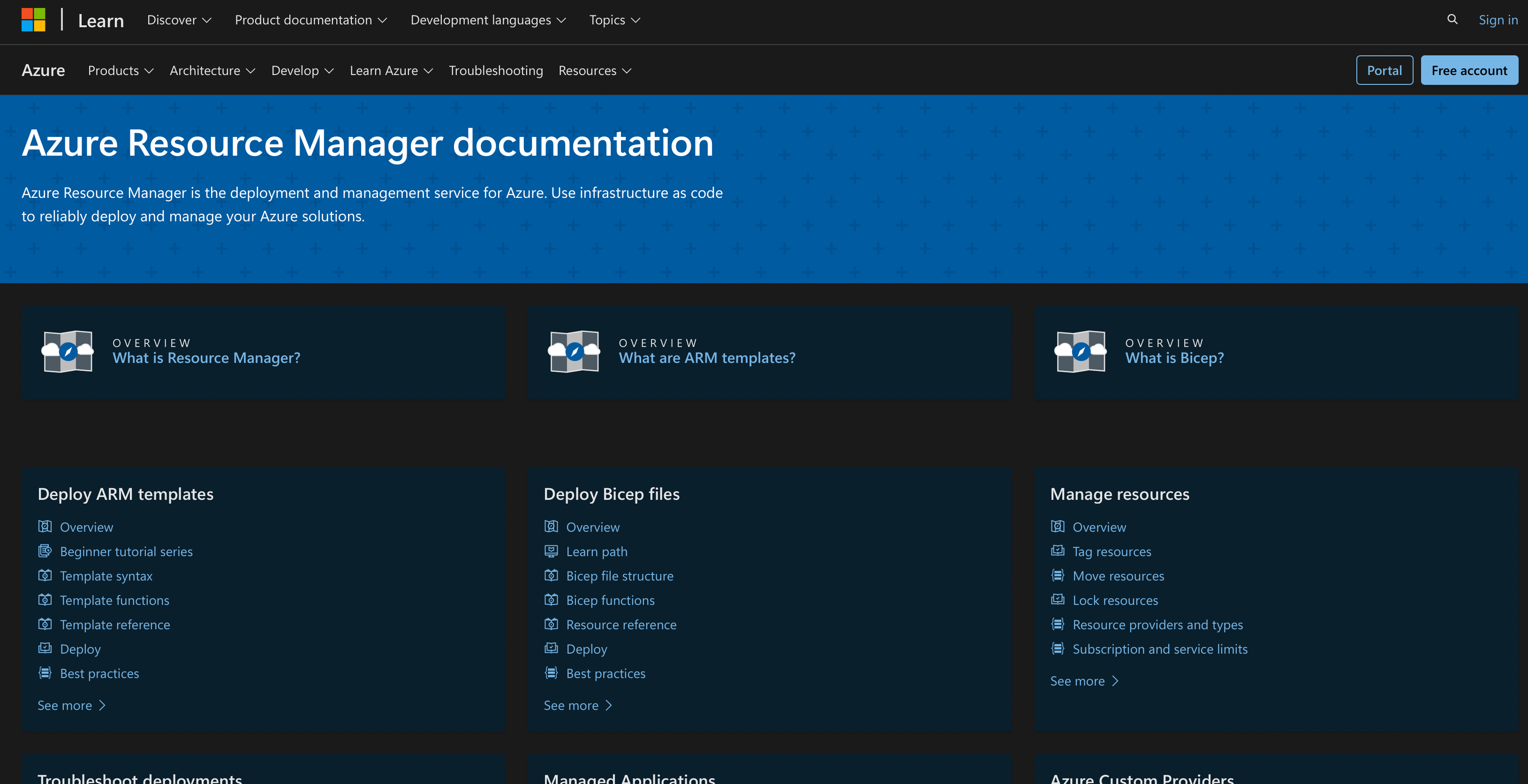
Task: Click the Learn site title
Action: point(101,21)
